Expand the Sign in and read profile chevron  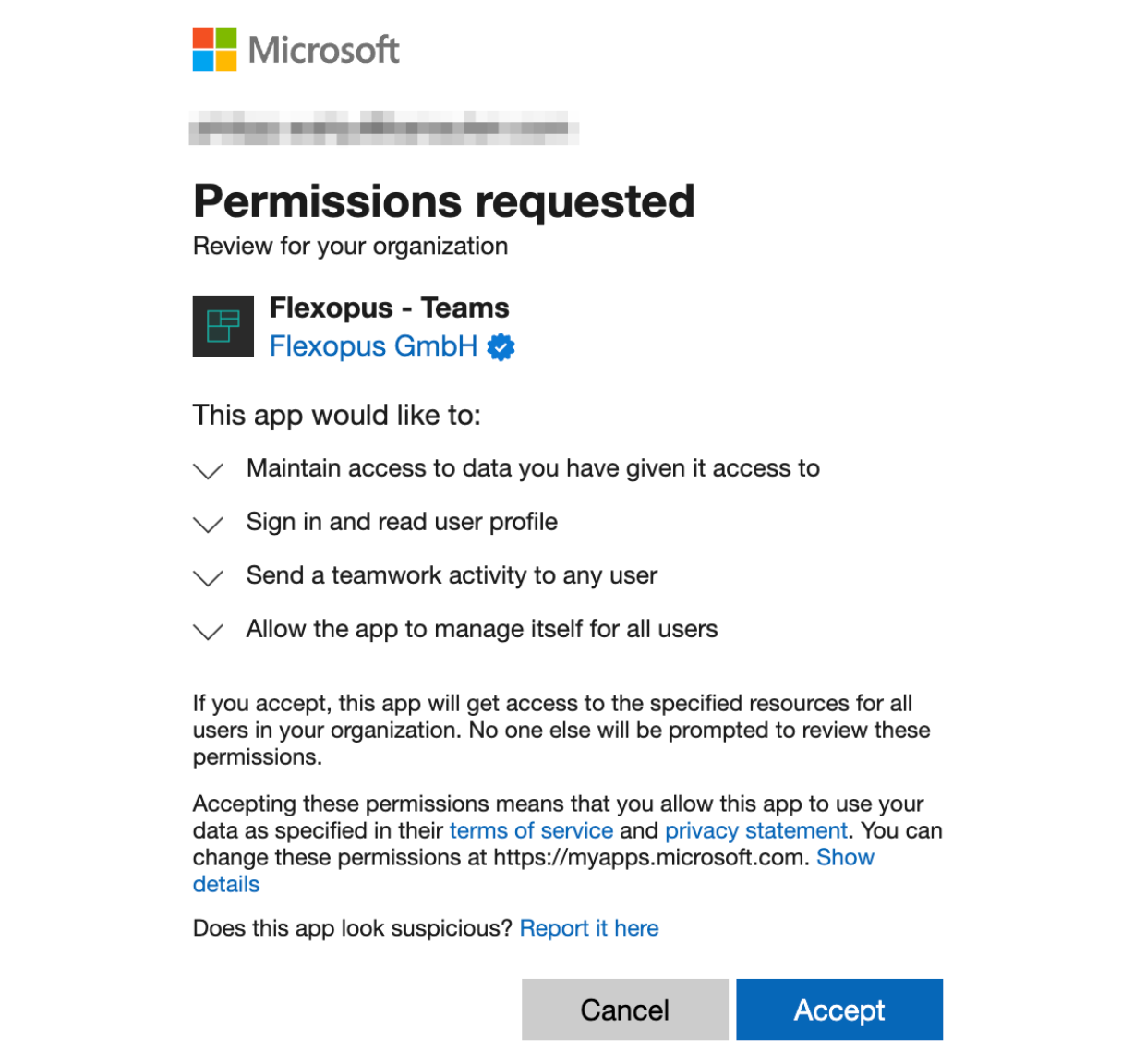[208, 525]
